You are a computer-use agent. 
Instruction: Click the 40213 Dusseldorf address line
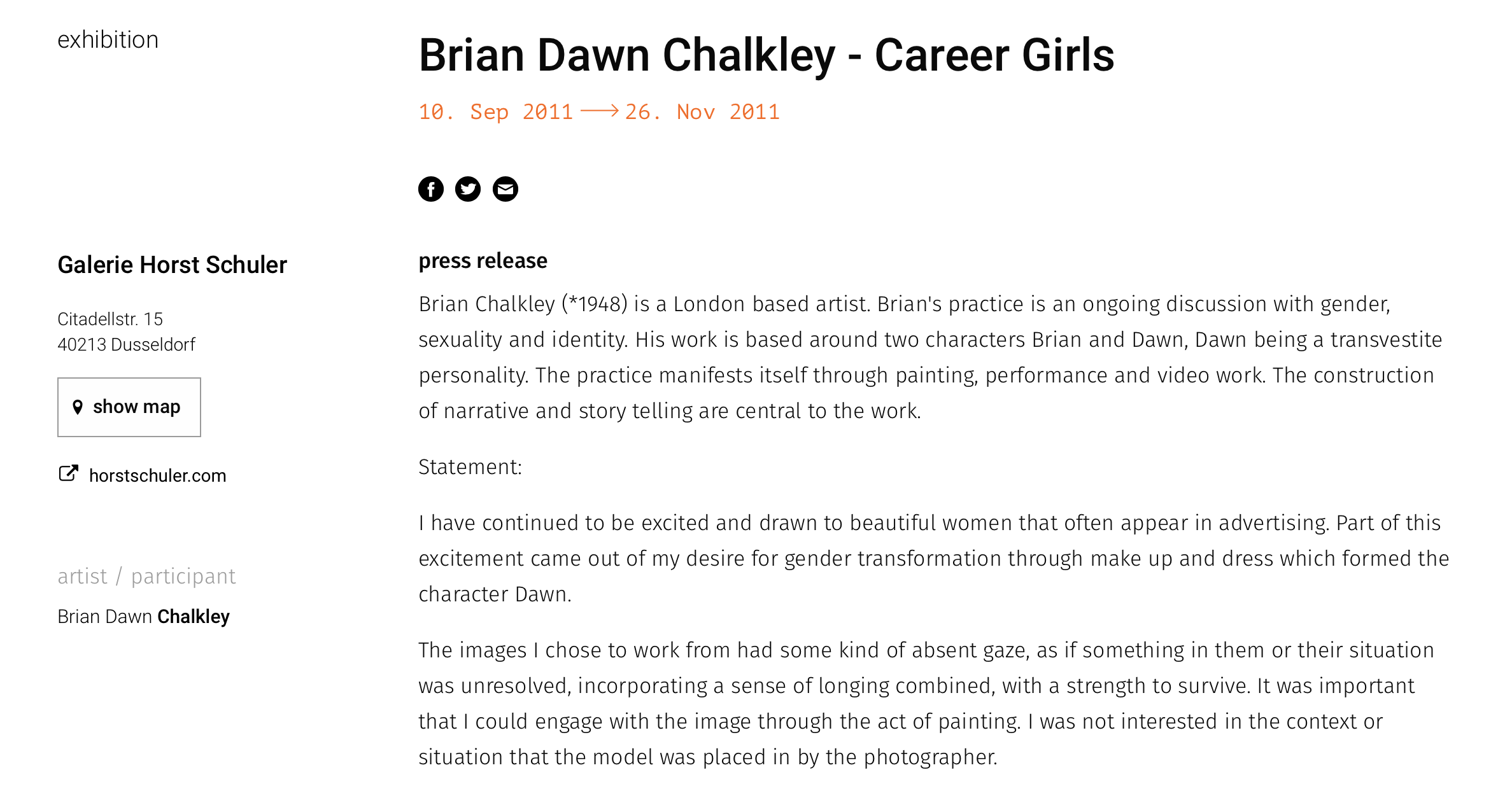point(126,344)
